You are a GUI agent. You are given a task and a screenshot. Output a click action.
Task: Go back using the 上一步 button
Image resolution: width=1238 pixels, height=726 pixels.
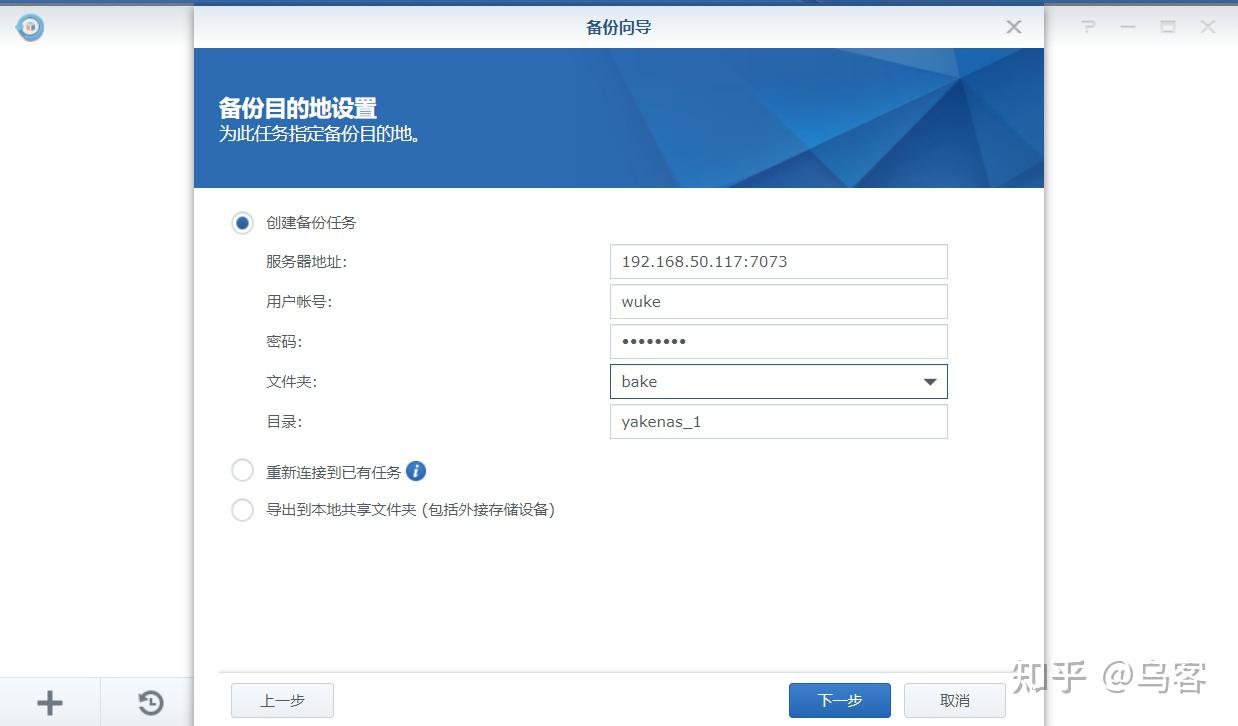coord(282,700)
